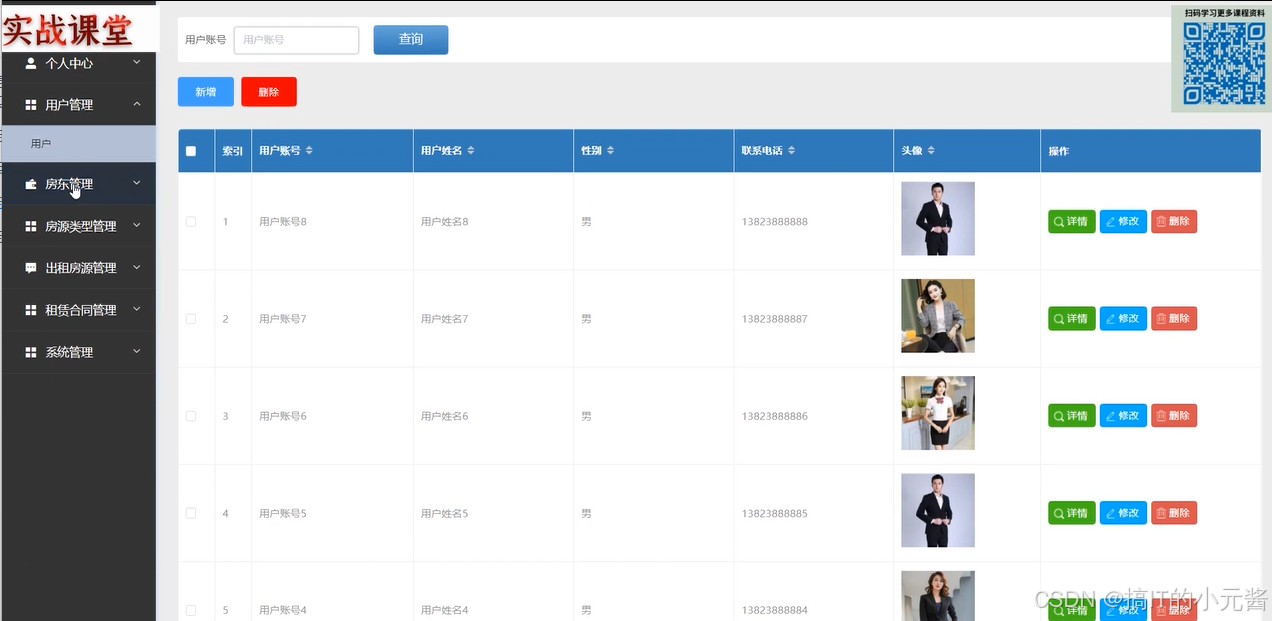Click 删除 for 用户账号6 row
This screenshot has width=1272, height=621.
[1174, 416]
